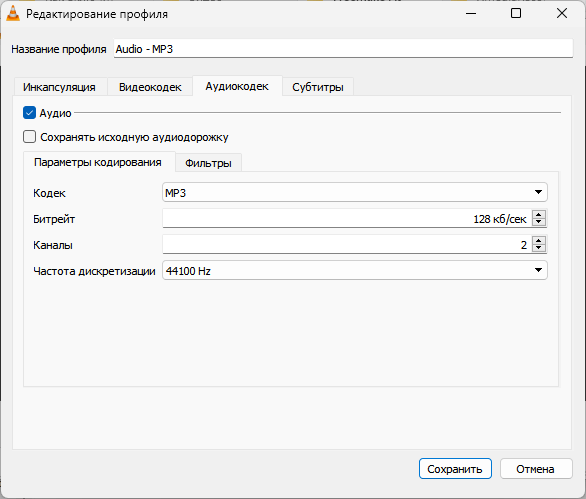The height and width of the screenshot is (499, 586).
Task: Uncheck the Аудио checkbox
Action: pos(29,113)
